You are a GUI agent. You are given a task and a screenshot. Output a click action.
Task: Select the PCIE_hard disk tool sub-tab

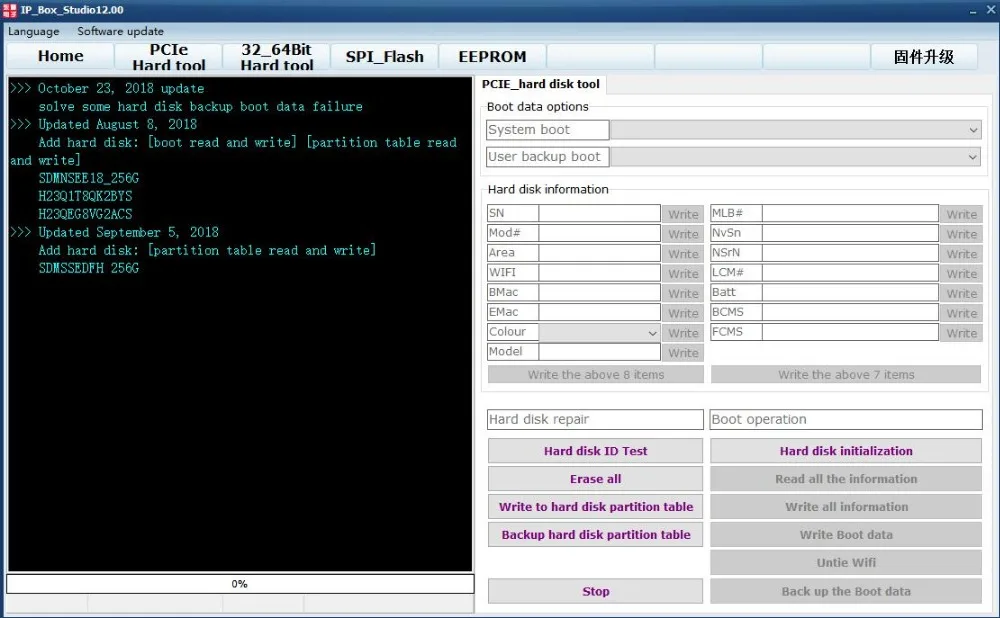[x=540, y=84]
